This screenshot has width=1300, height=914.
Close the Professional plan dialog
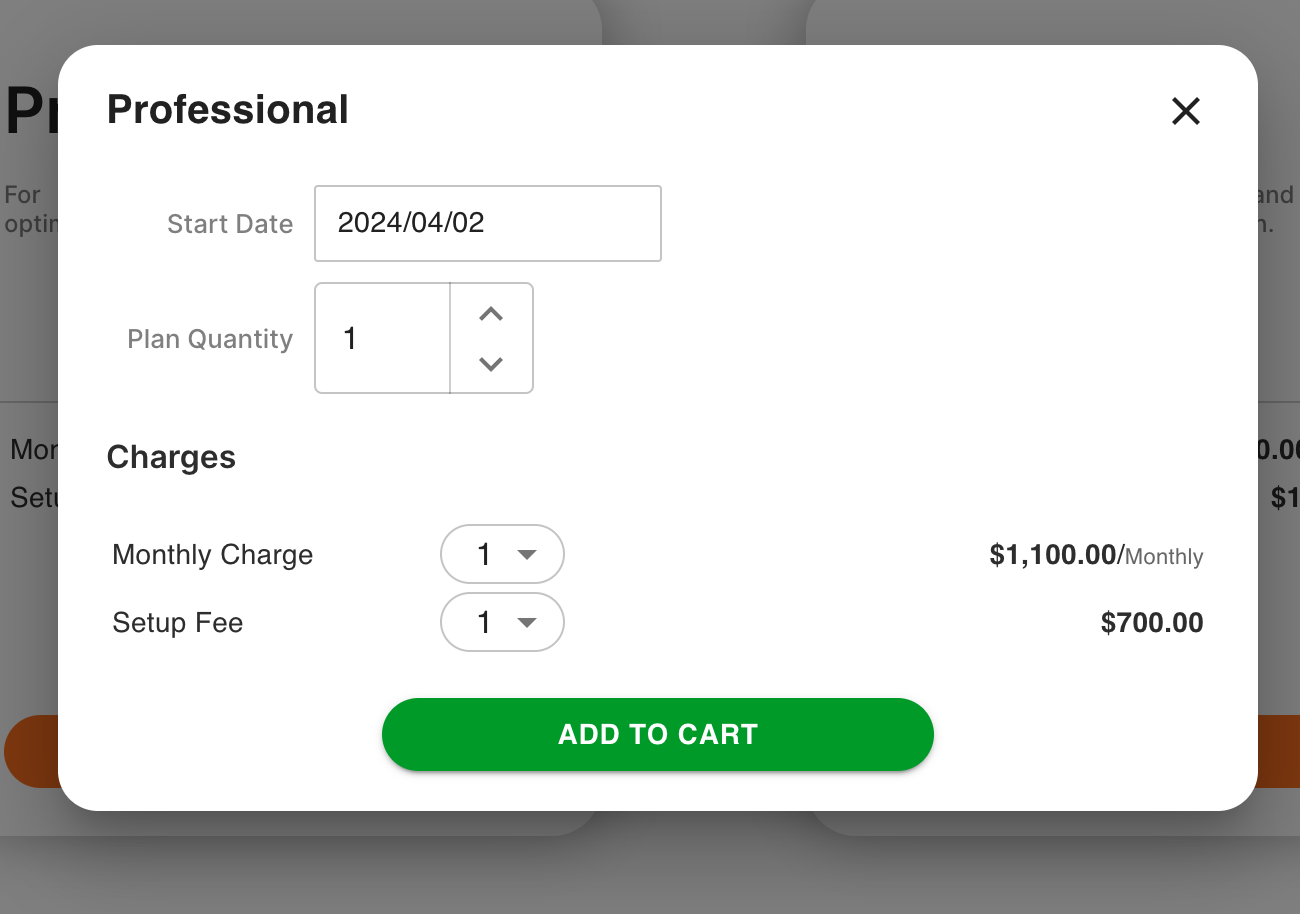1185,111
